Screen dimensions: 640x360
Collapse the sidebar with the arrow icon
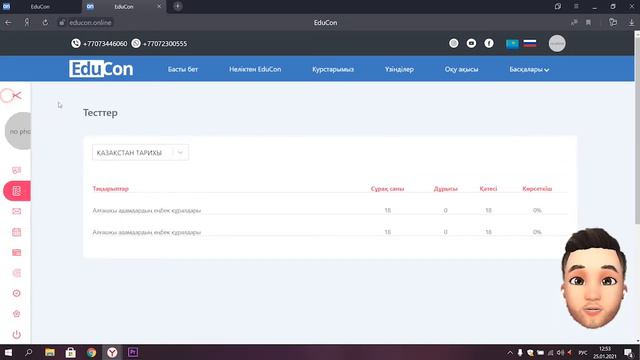coord(16,96)
